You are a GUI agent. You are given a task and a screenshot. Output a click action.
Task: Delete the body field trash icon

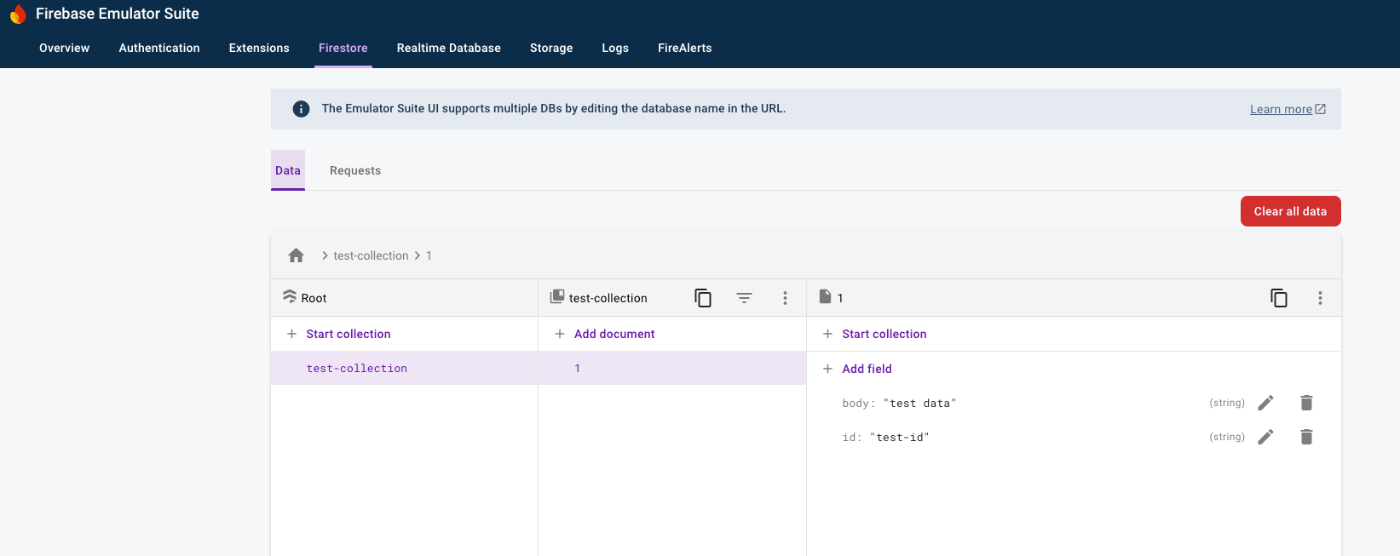[1306, 403]
